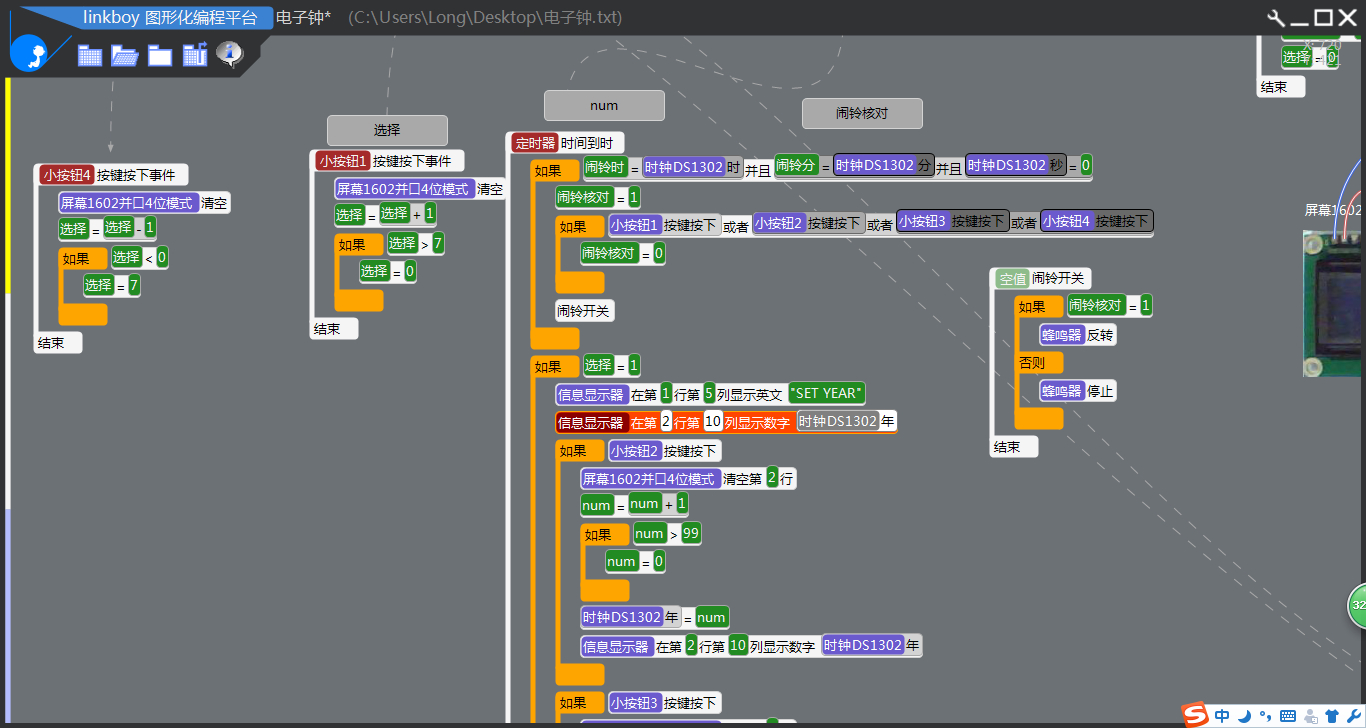Select the 屏幕1602 LCD module image

1334,303
